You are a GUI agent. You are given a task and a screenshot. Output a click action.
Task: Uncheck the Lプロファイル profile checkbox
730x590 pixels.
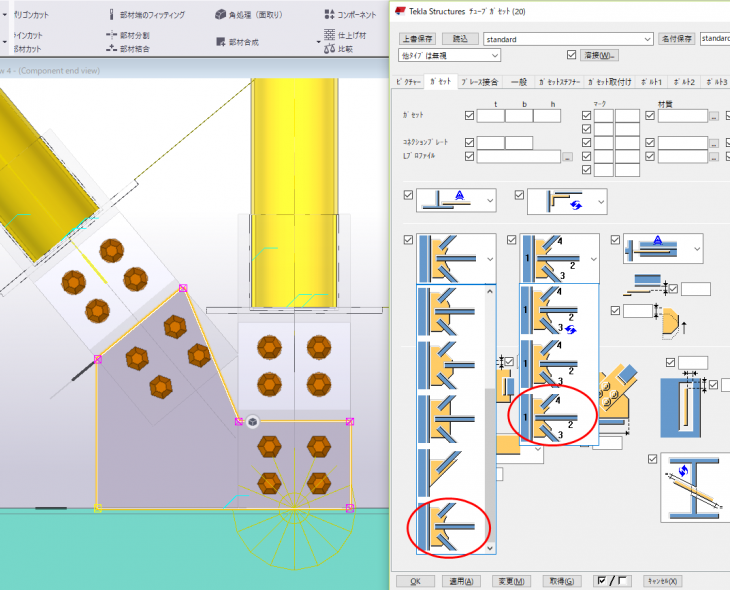(x=469, y=157)
